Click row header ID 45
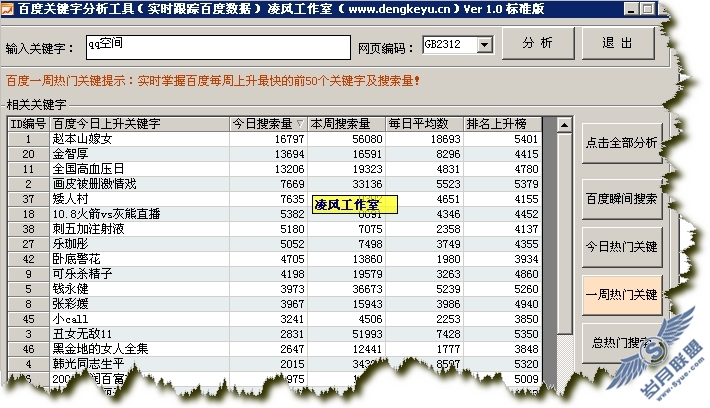The width and height of the screenshot is (710, 408). point(29,318)
